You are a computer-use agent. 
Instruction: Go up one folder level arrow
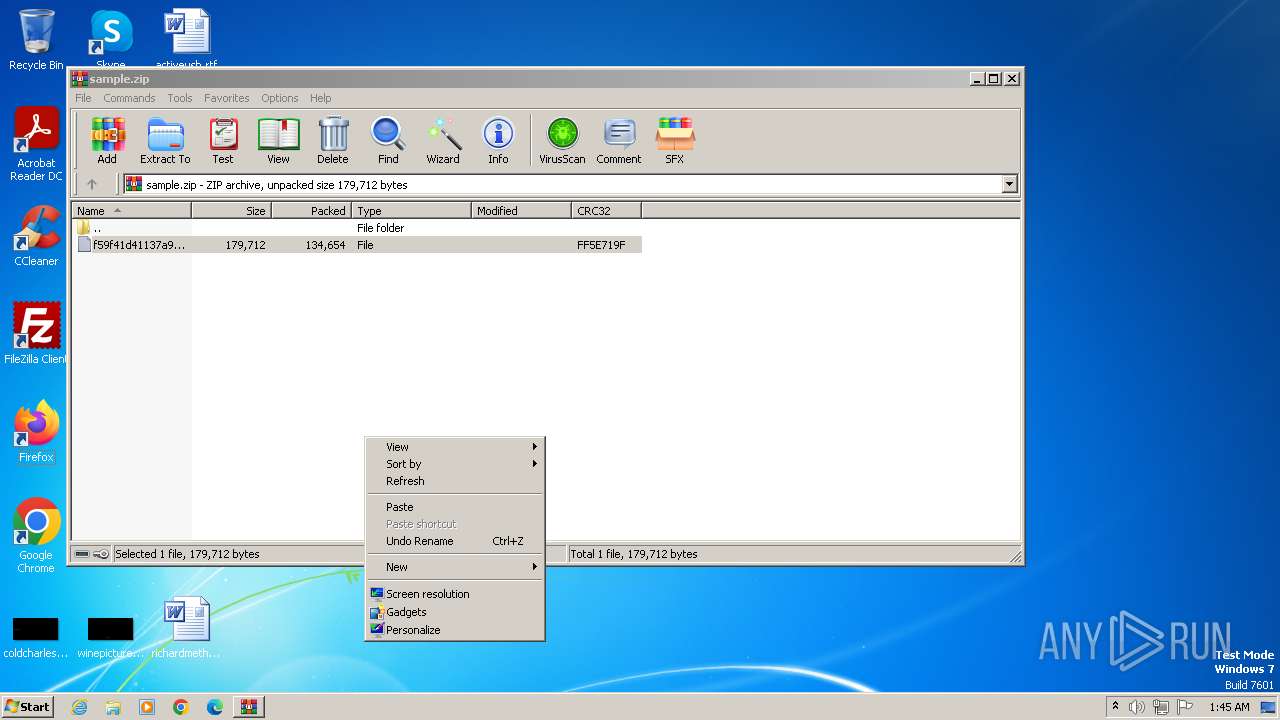pos(92,184)
